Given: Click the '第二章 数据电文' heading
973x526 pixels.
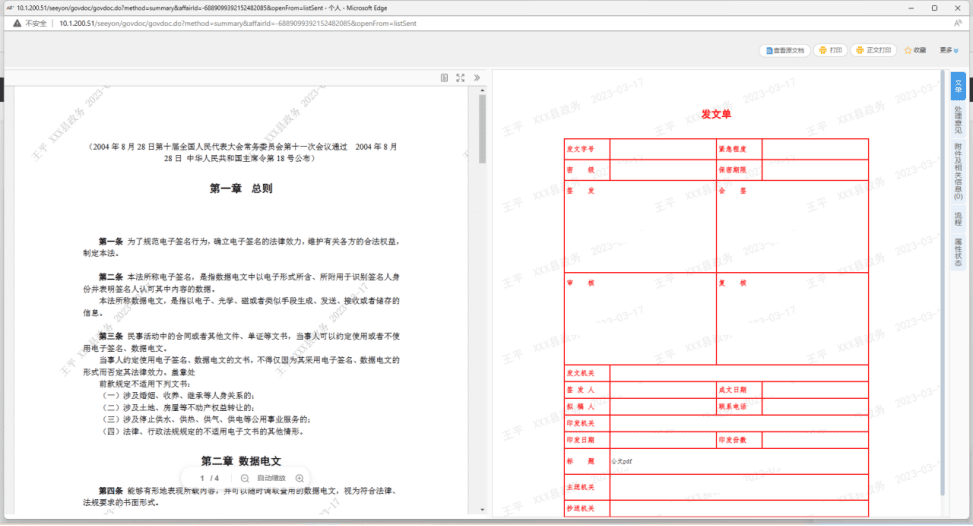Looking at the screenshot, I should (241, 461).
